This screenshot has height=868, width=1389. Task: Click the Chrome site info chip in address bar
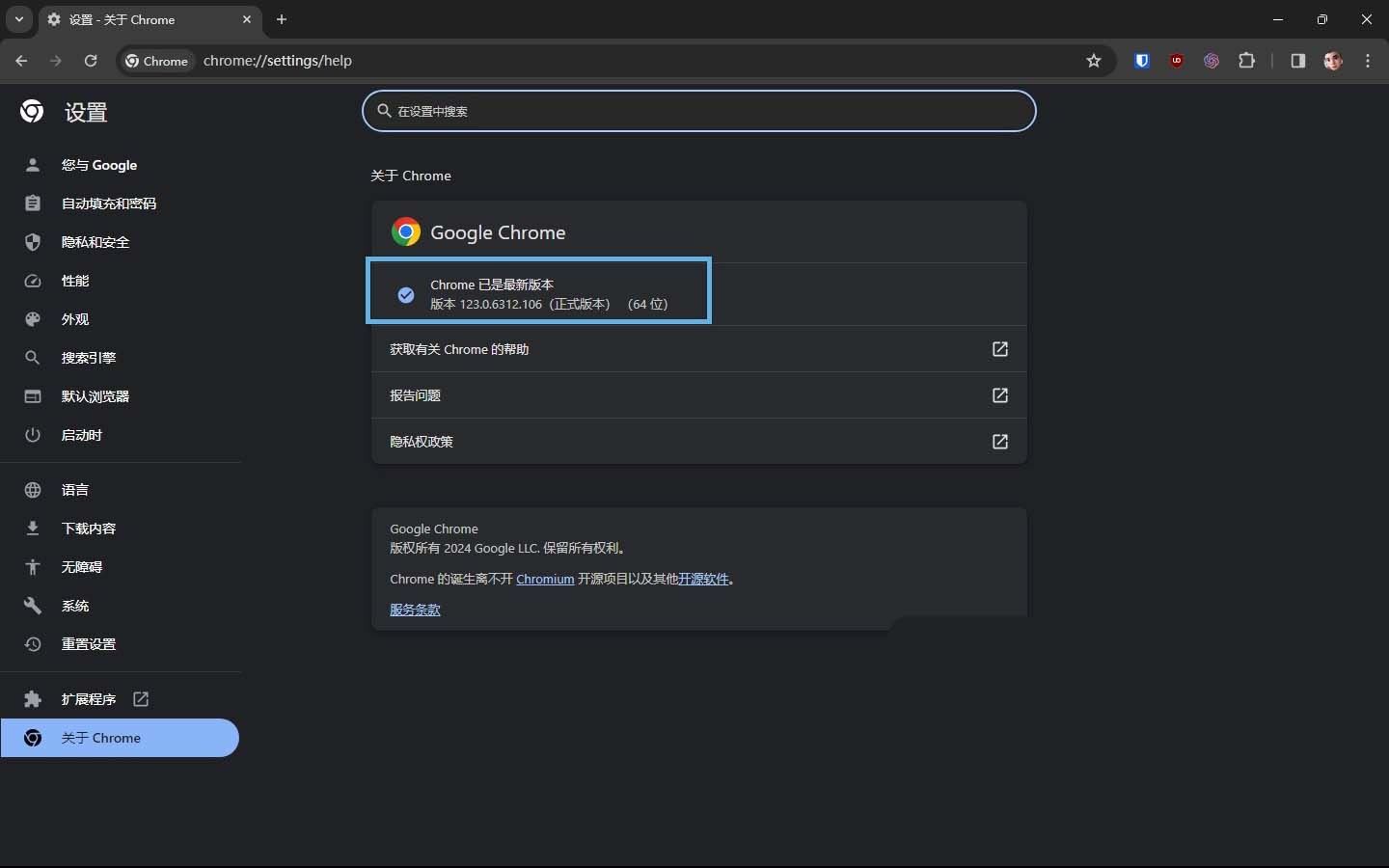[156, 61]
